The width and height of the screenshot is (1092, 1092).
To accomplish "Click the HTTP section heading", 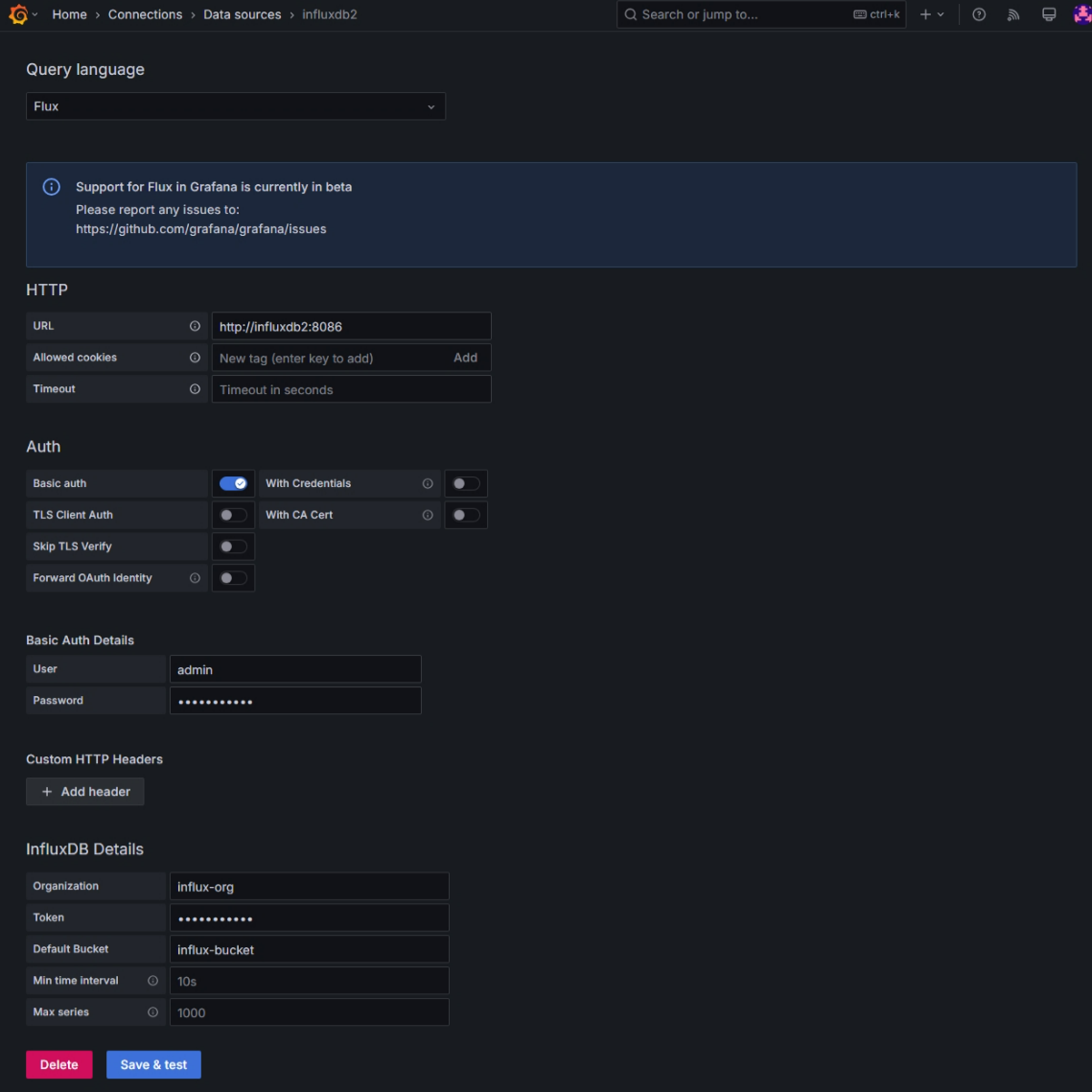I will coord(47,290).
